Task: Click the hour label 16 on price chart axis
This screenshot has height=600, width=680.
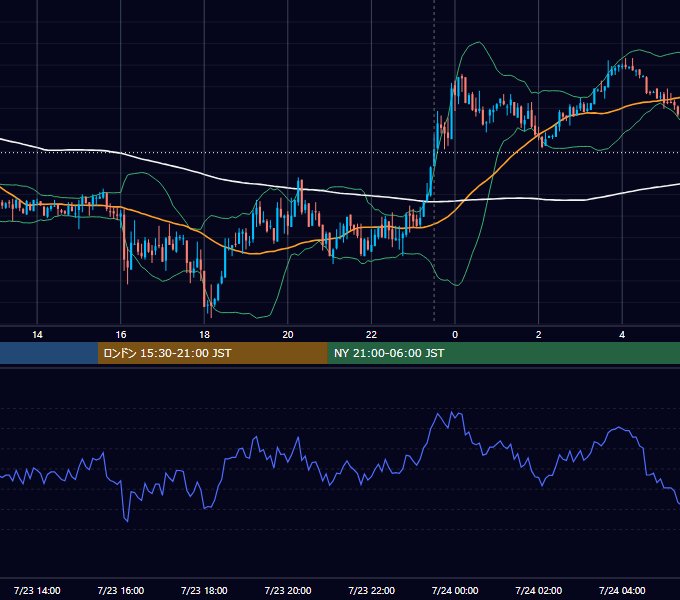Action: [x=121, y=335]
